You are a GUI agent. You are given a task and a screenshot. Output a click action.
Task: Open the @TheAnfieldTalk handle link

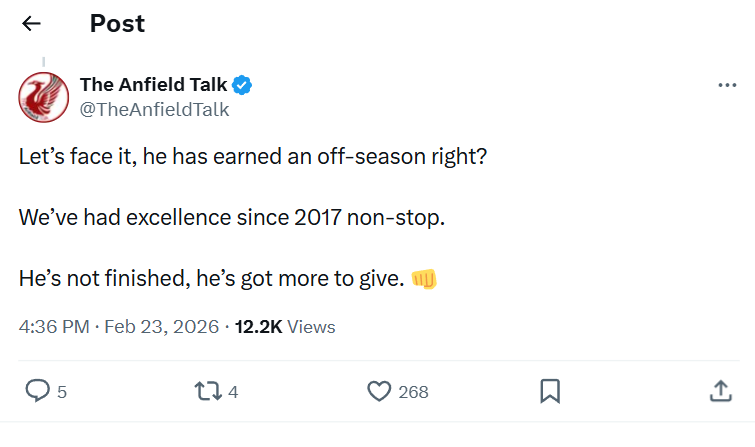point(154,110)
